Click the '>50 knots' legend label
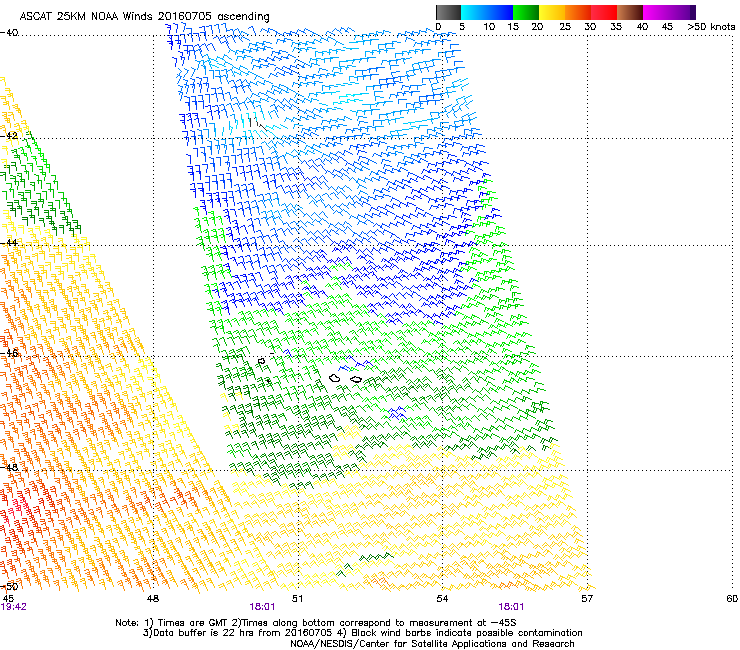Screen dimensions: 740x650 coord(711,27)
